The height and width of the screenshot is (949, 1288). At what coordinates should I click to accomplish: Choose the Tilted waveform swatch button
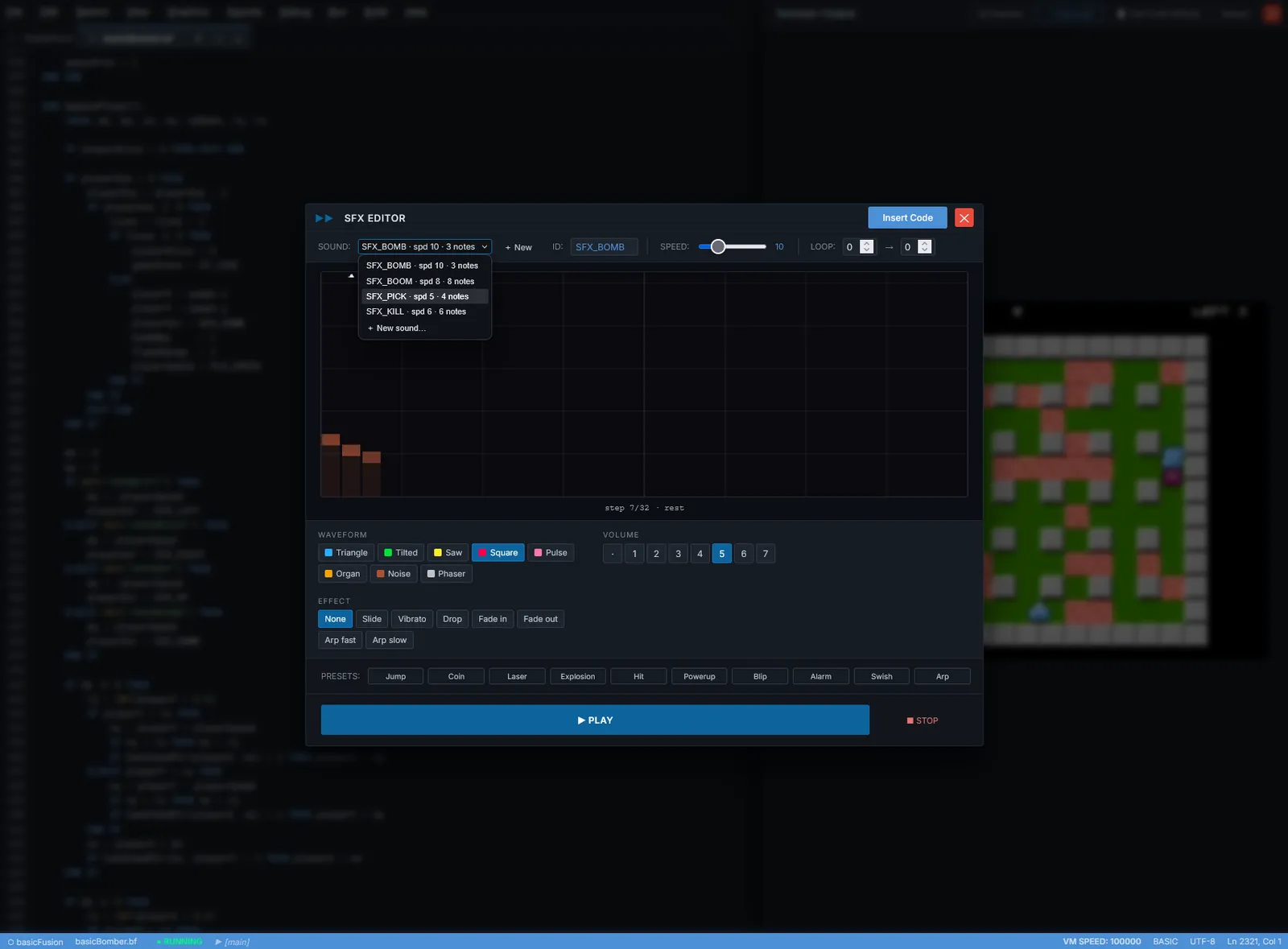tap(400, 553)
